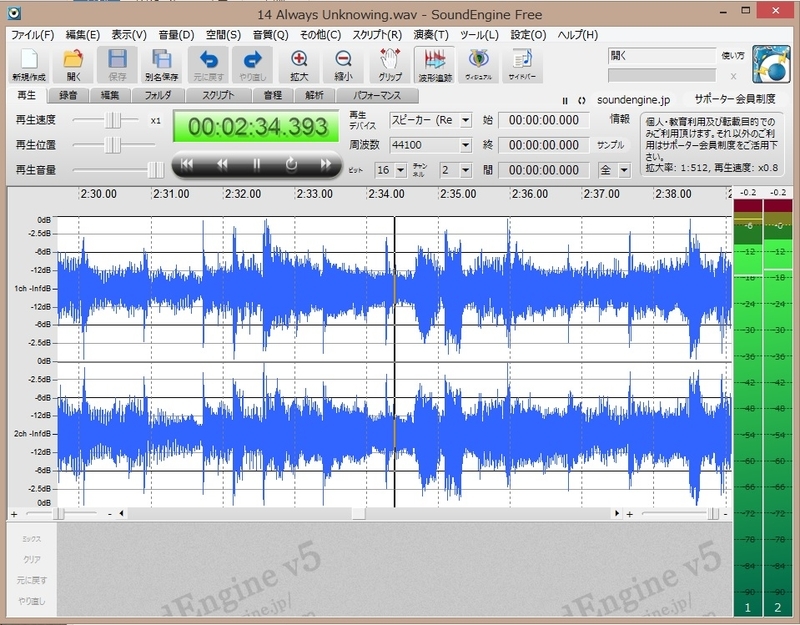Image resolution: width=800 pixels, height=625 pixels.
Task: Open the チャンネル 2 dropdown
Action: (465, 170)
